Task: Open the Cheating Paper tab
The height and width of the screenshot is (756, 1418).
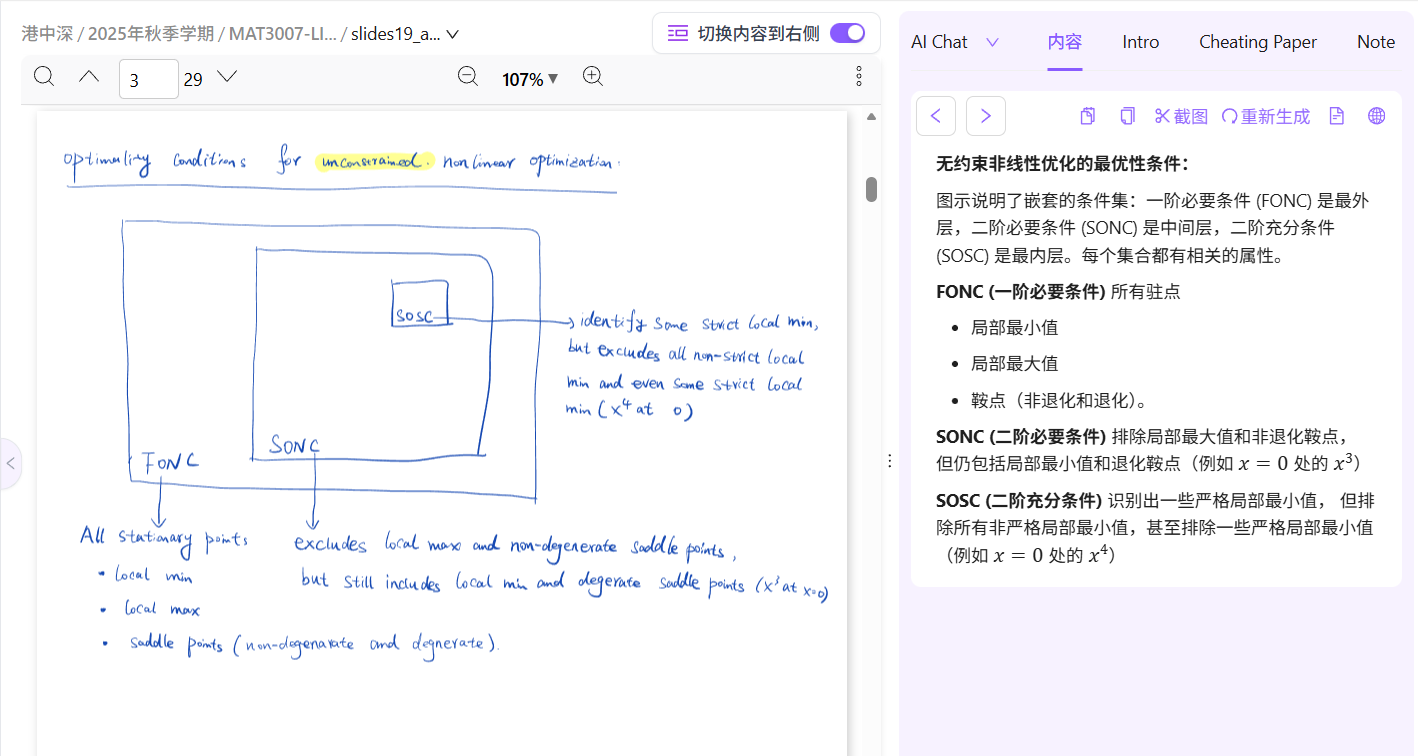Action: tap(1257, 42)
